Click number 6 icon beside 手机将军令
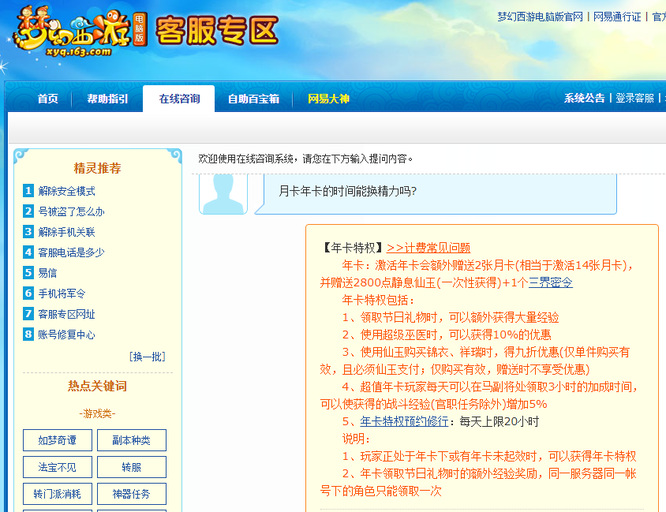This screenshot has width=666, height=512. tap(28, 293)
